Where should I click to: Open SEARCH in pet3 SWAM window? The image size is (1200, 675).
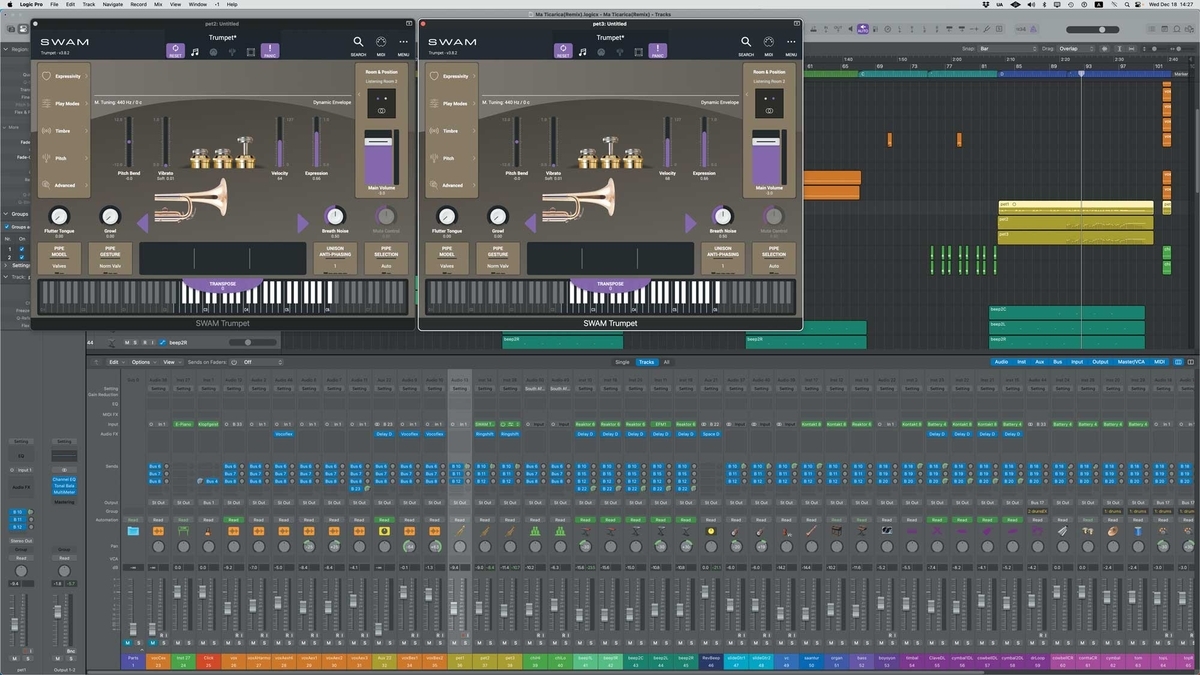coord(746,45)
